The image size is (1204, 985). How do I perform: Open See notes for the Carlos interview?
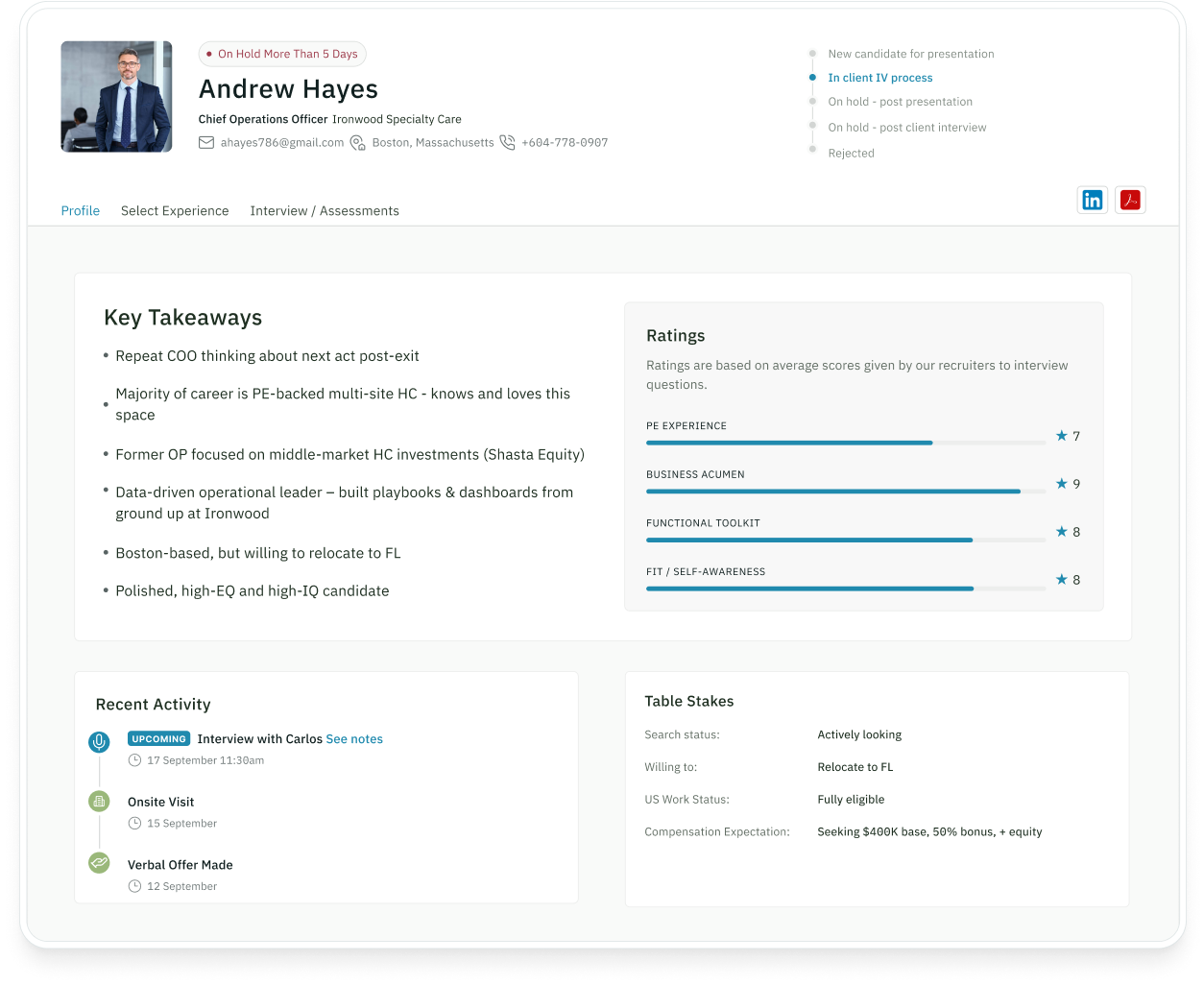click(x=354, y=738)
